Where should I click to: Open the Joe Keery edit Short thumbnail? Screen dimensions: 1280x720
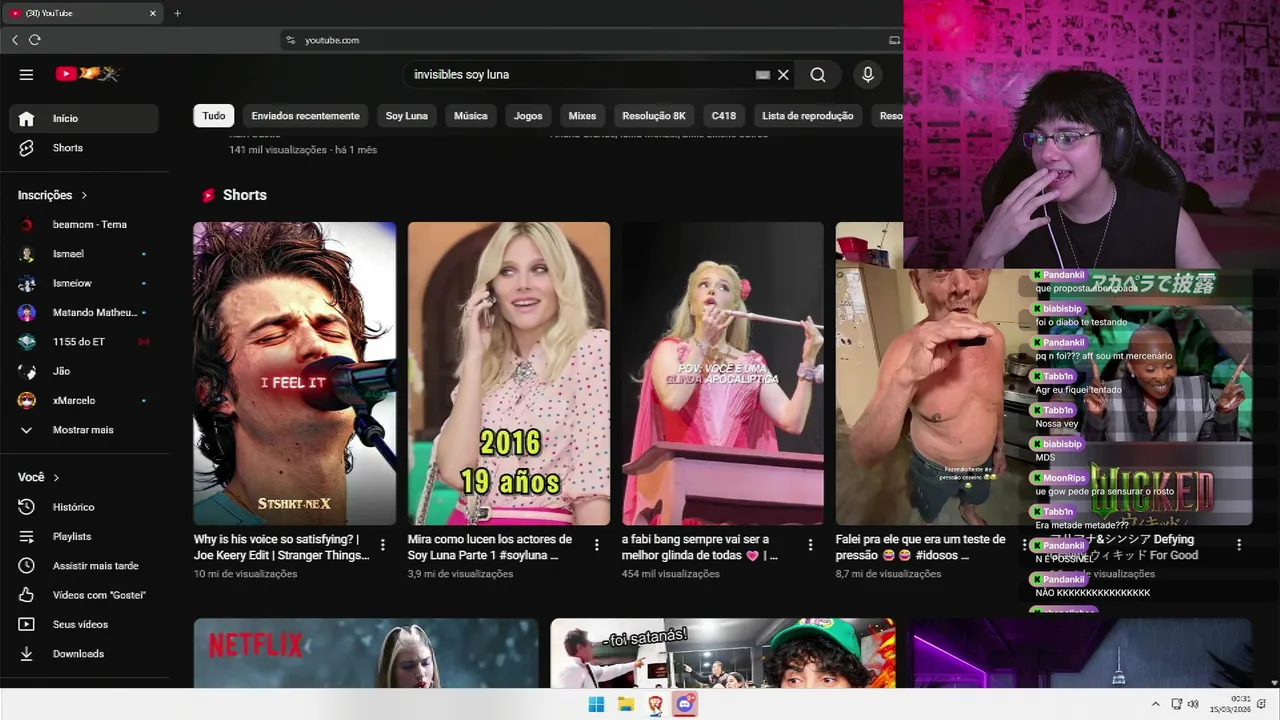(x=295, y=373)
